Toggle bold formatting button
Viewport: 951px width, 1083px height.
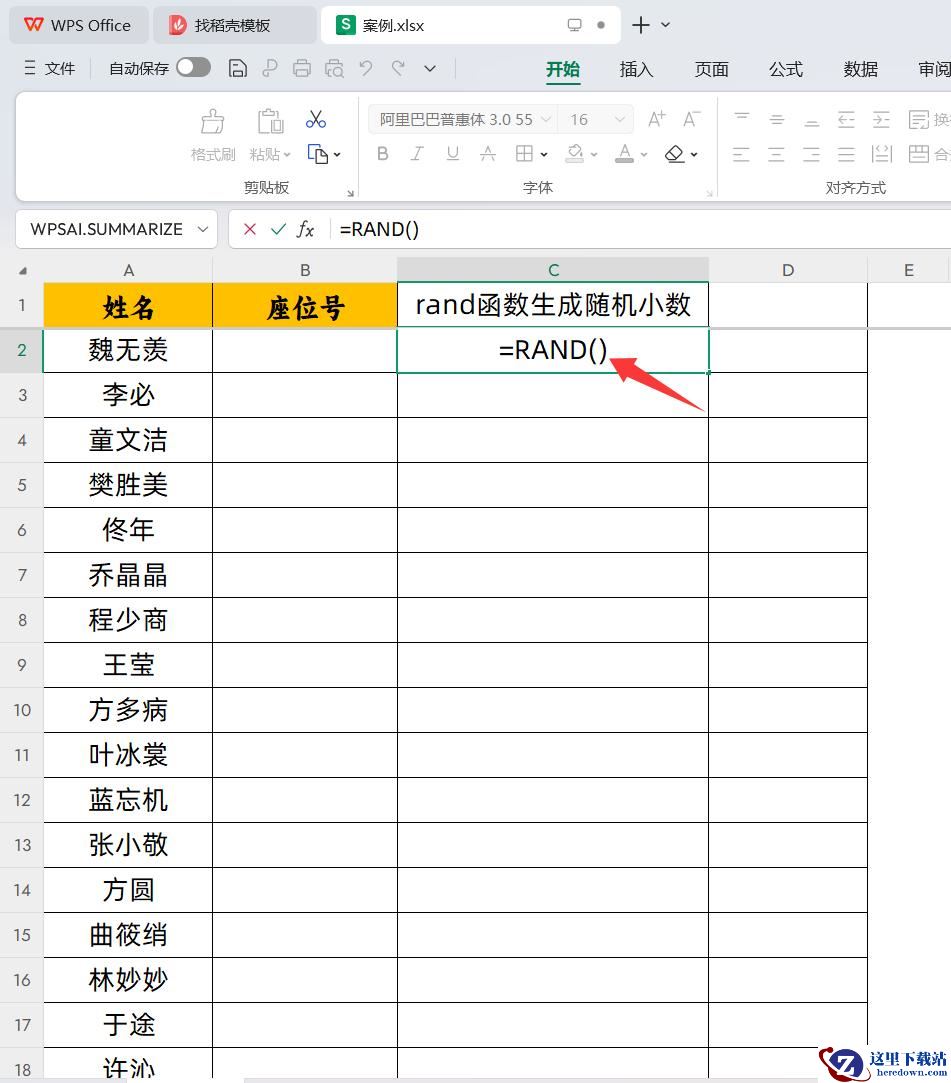pos(382,154)
